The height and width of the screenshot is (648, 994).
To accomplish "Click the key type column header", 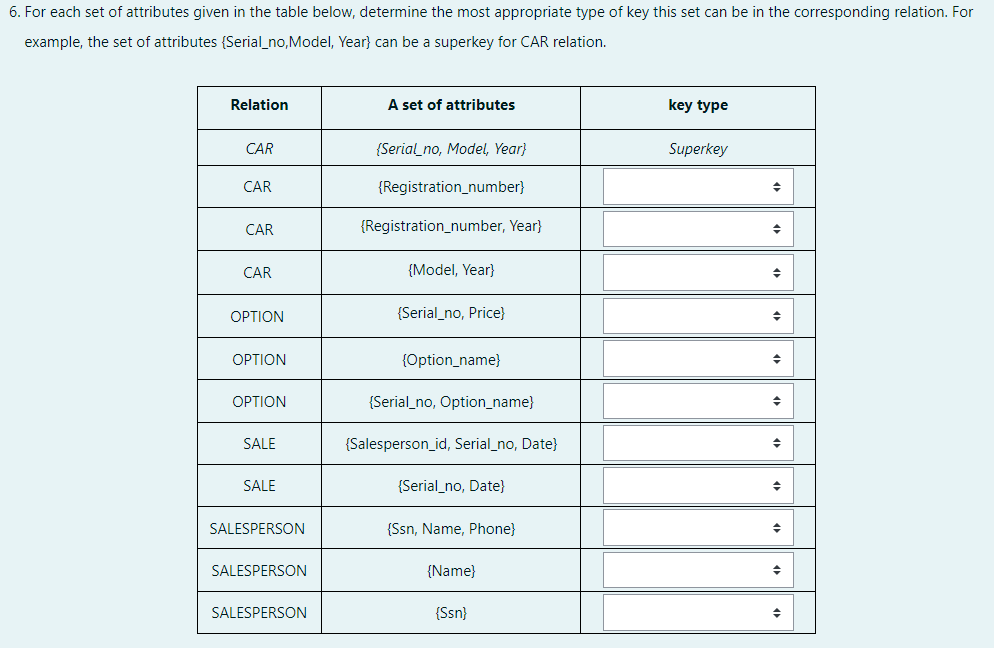I will [x=697, y=107].
